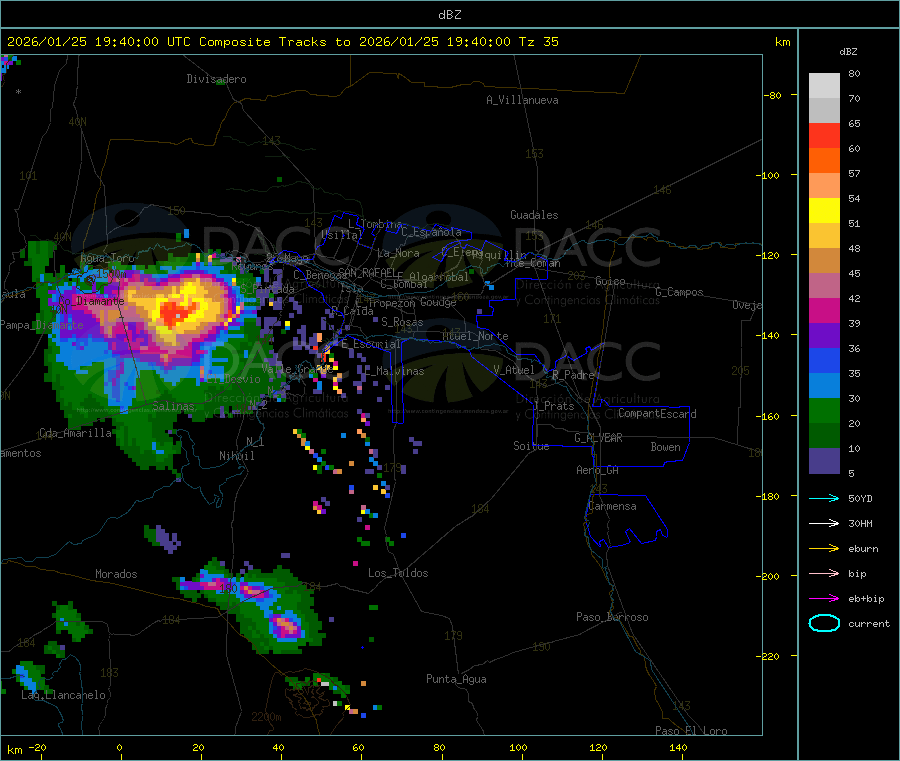Screen dimensions: 900x761
Task: Click the 'Paso_Barroso' map label
Action: (x=612, y=617)
